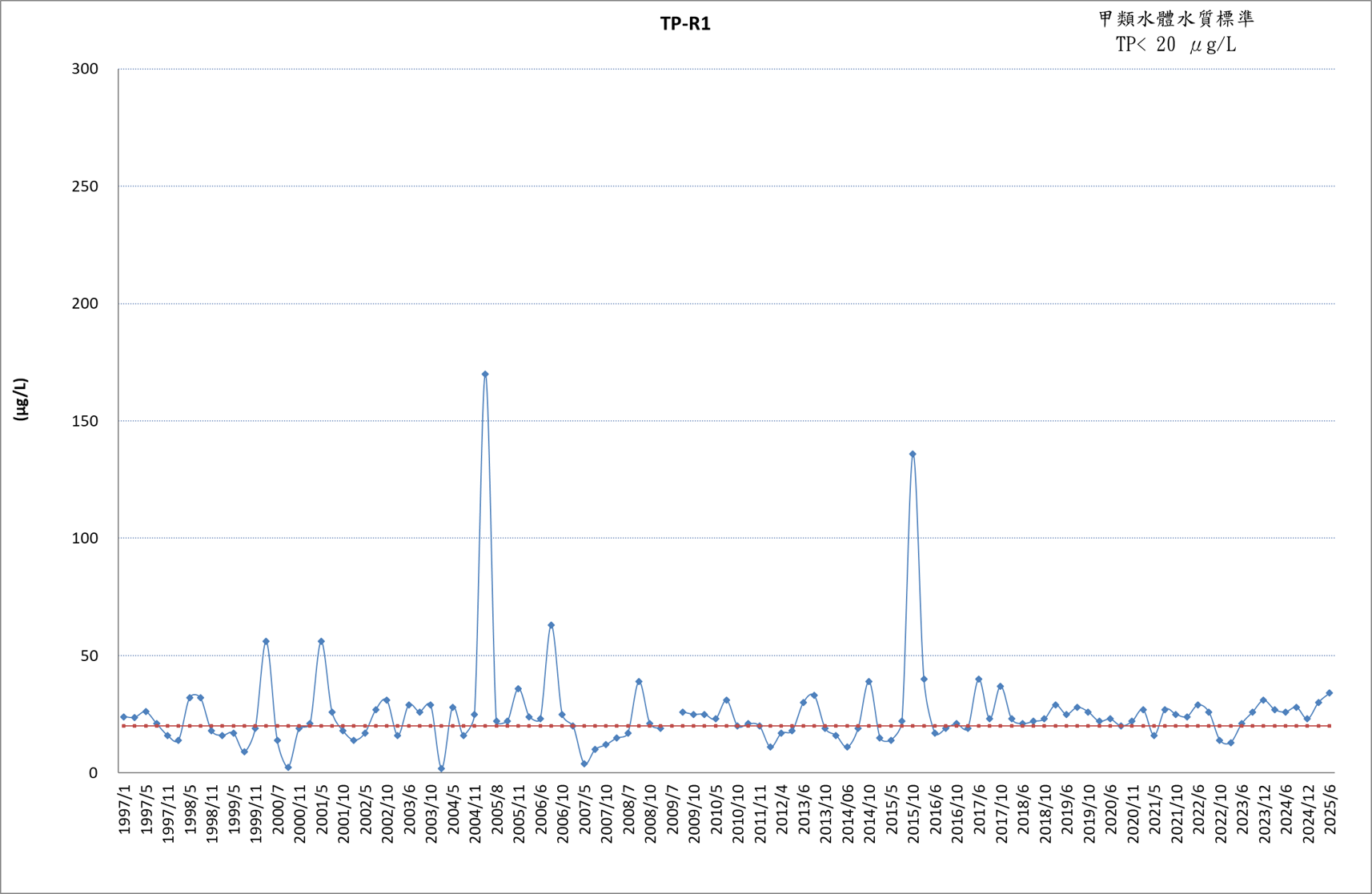Click the red 20 µg/L threshold line
Image resolution: width=1372 pixels, height=894 pixels.
click(725, 726)
